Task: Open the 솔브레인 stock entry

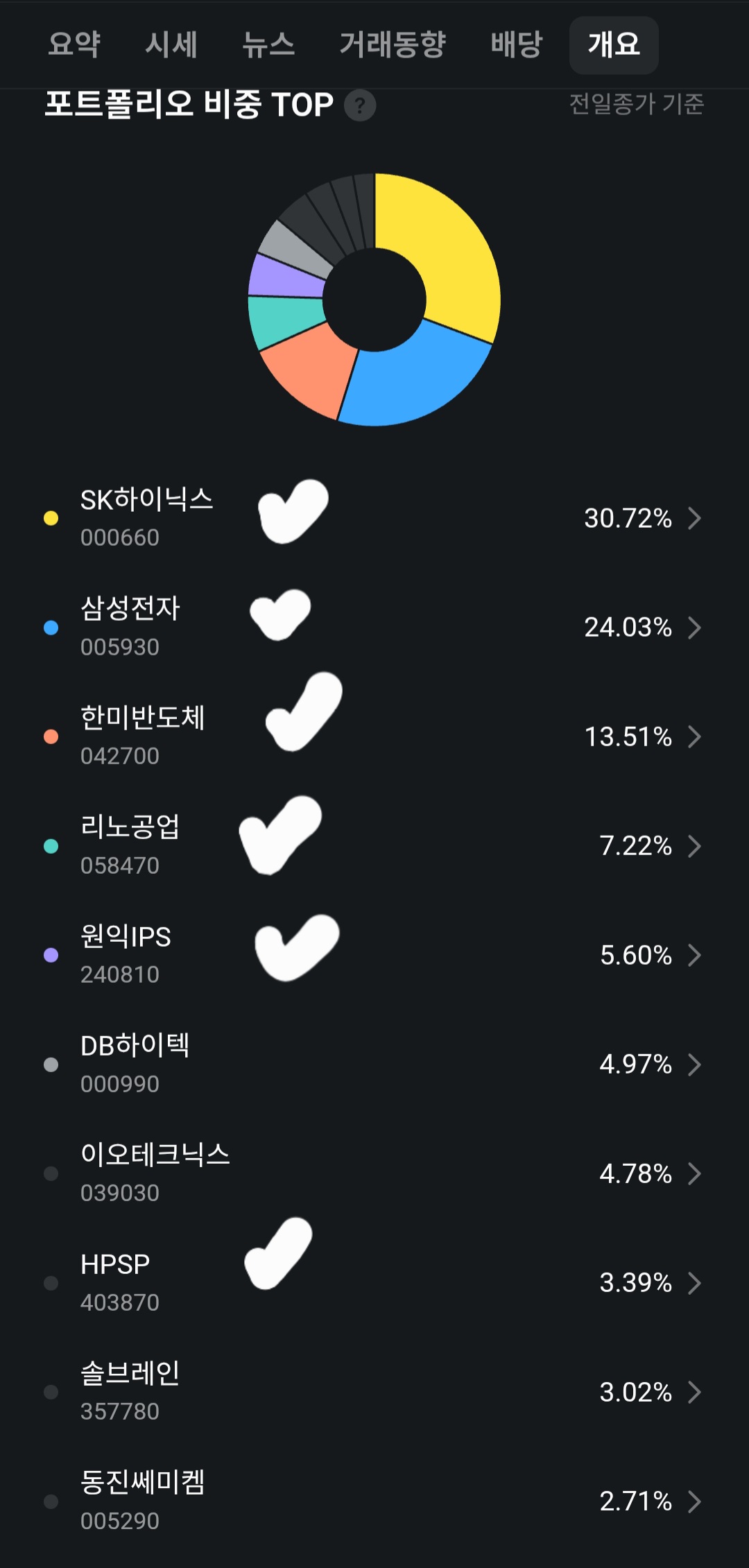Action: (130, 1390)
